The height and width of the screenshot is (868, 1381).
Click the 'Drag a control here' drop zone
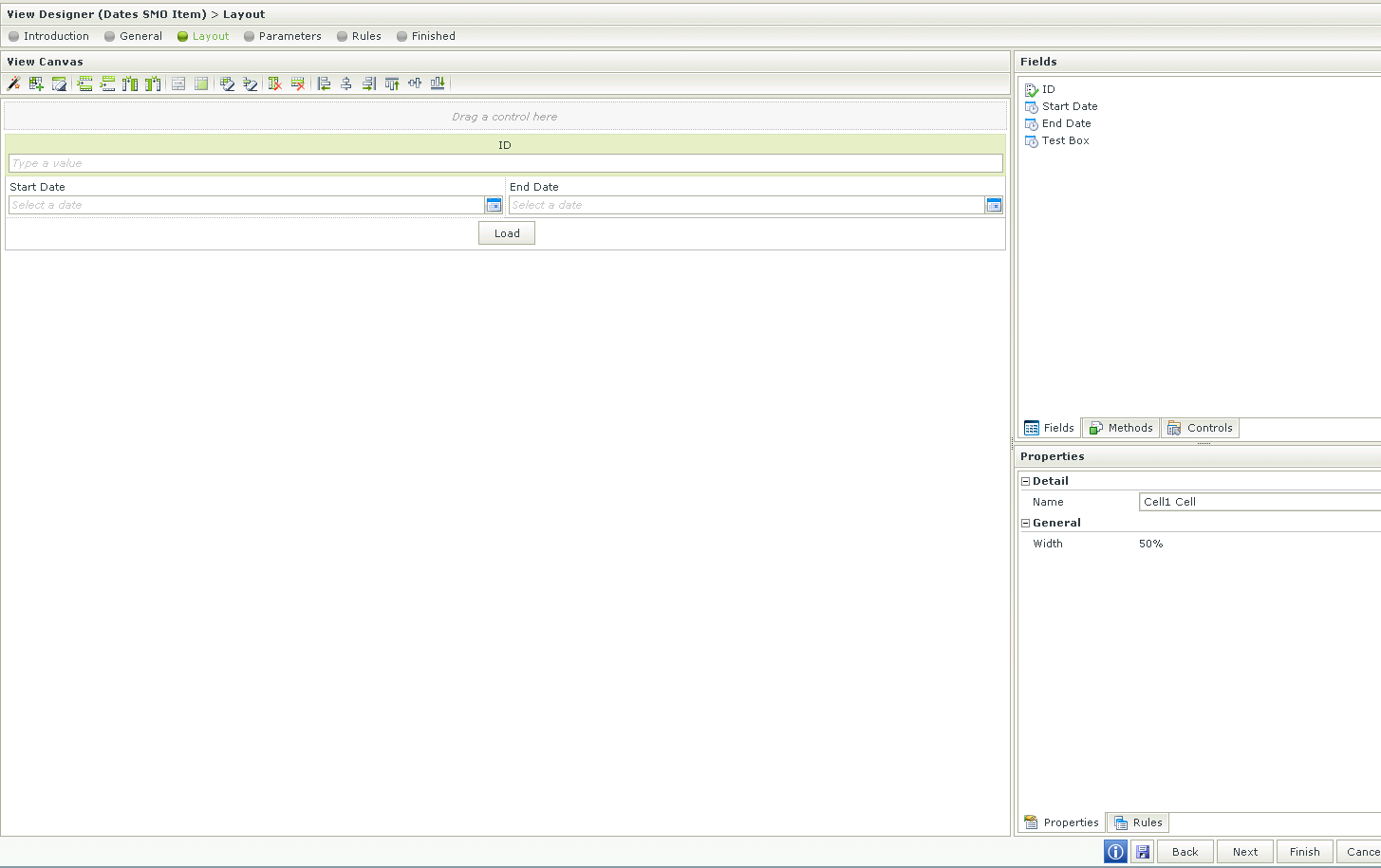(x=505, y=117)
